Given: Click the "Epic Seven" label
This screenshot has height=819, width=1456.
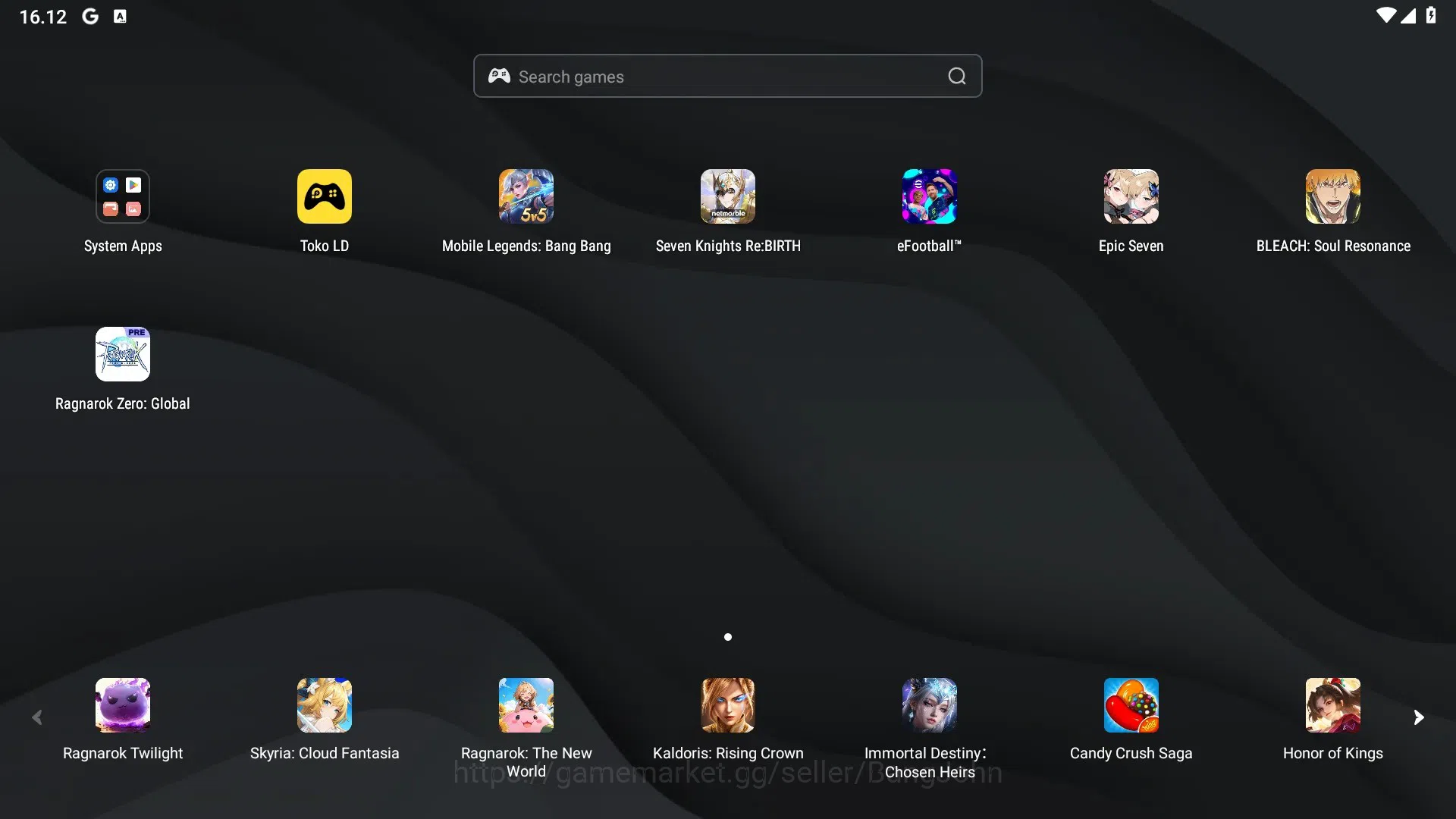Looking at the screenshot, I should point(1131,246).
